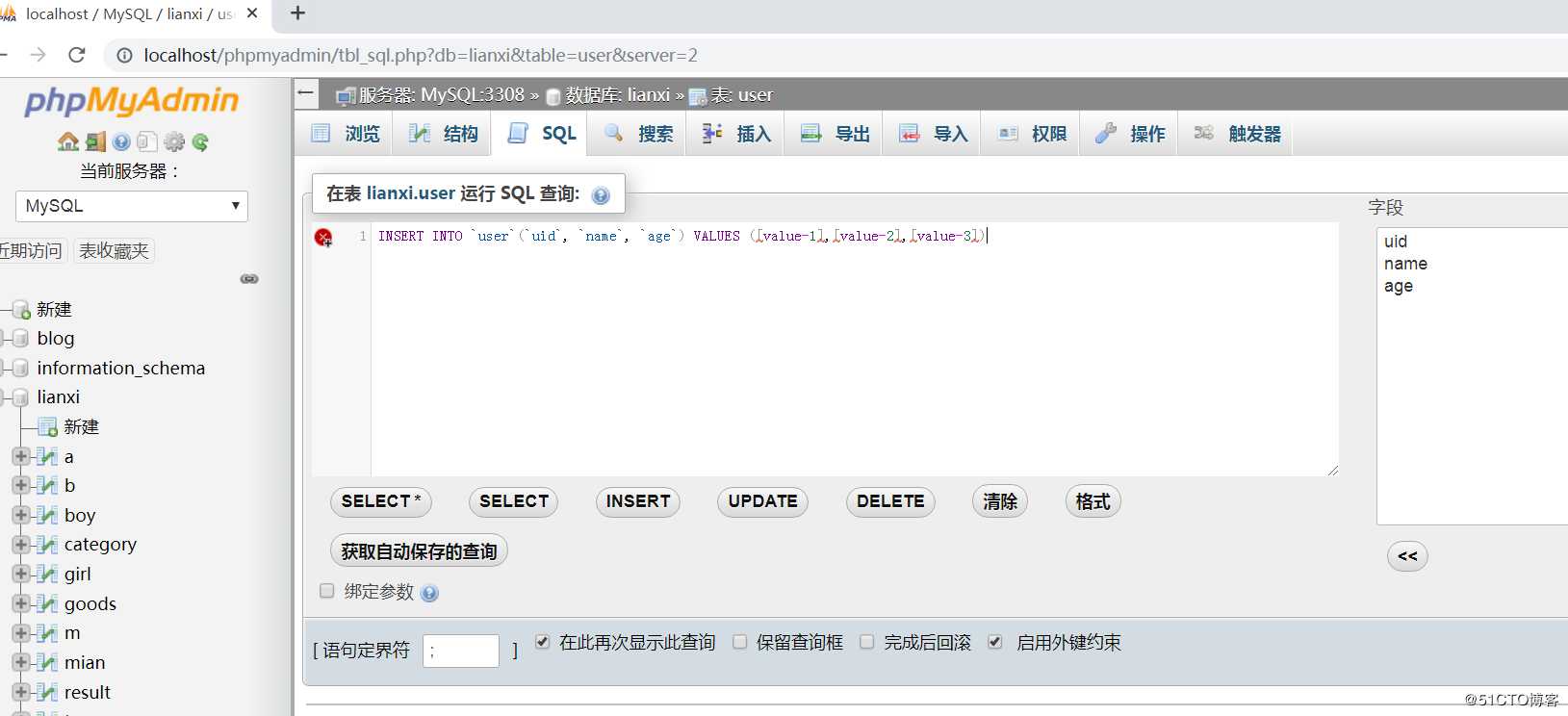
Task: Open the 触发器 tab
Action: click(1237, 134)
